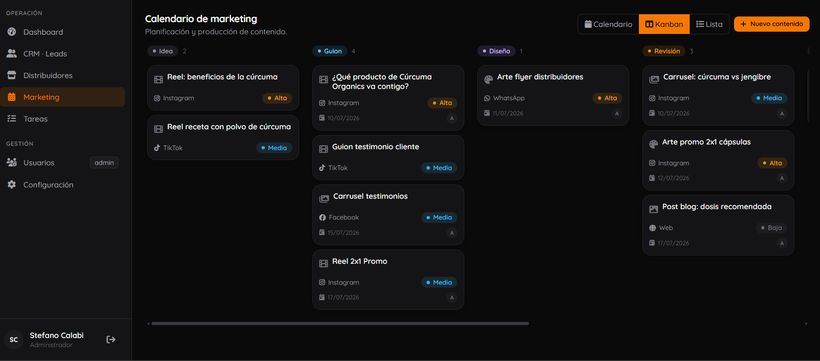Click Alta badge on Arte promo 2x1 cápsulas
Screen dimensions: 820x361
point(772,163)
